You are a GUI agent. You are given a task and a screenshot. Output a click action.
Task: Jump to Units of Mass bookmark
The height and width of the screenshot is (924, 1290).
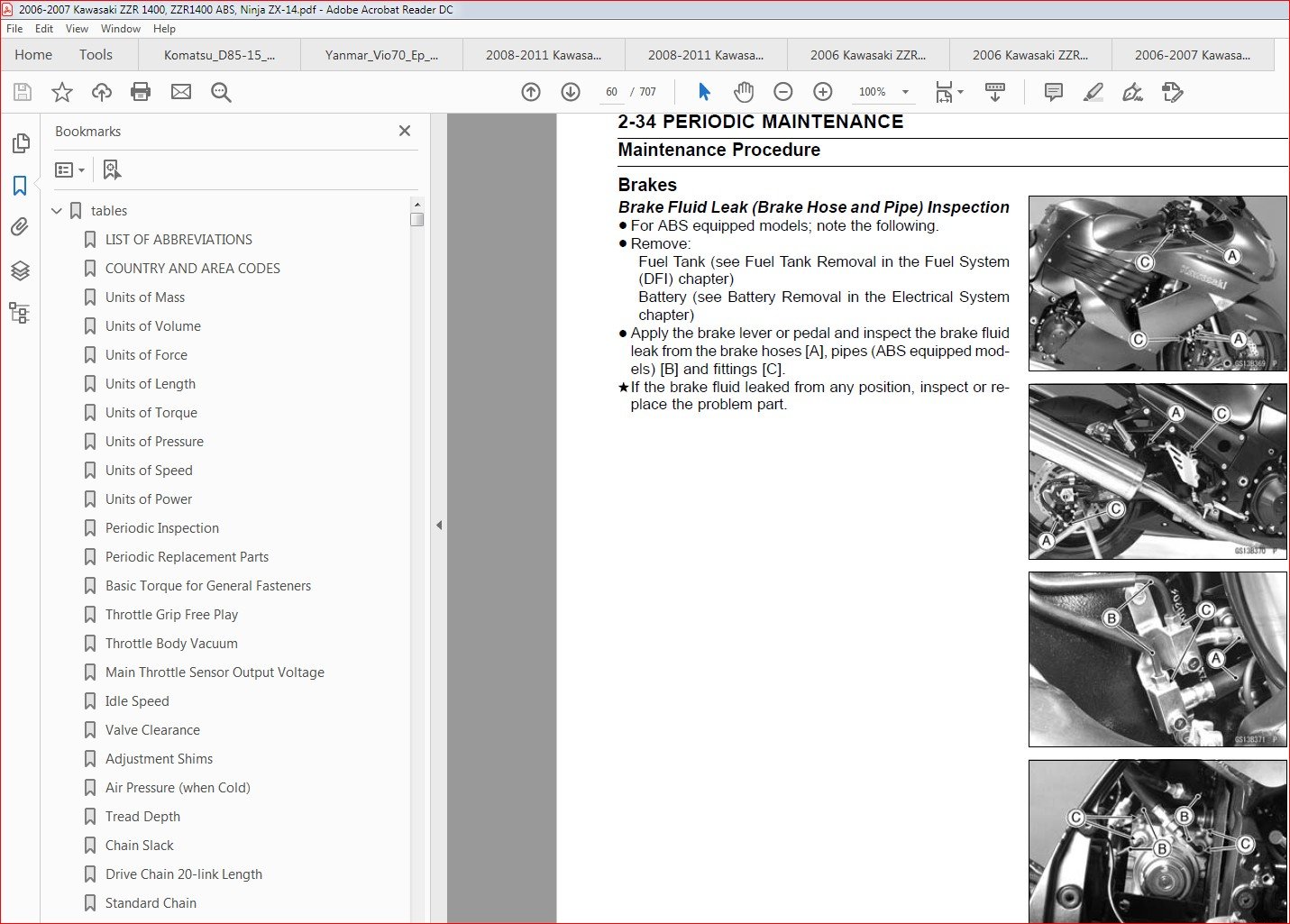(x=145, y=297)
